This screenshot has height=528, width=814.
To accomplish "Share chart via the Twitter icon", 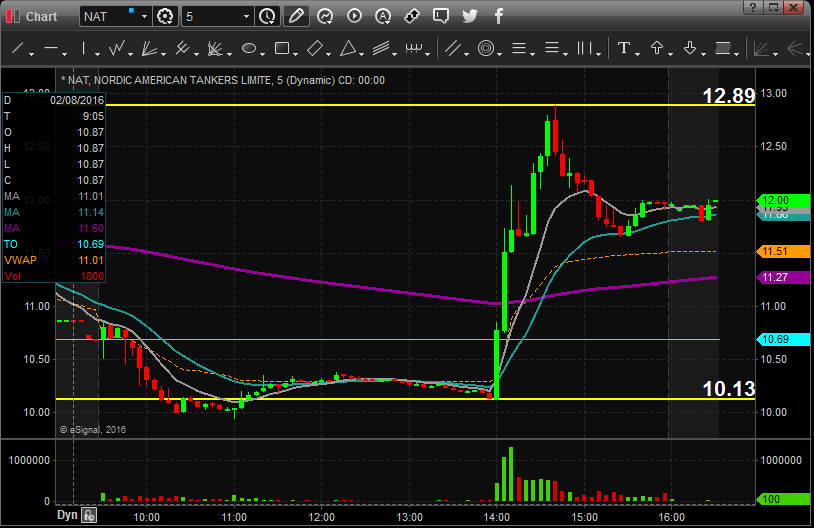I will 470,17.
